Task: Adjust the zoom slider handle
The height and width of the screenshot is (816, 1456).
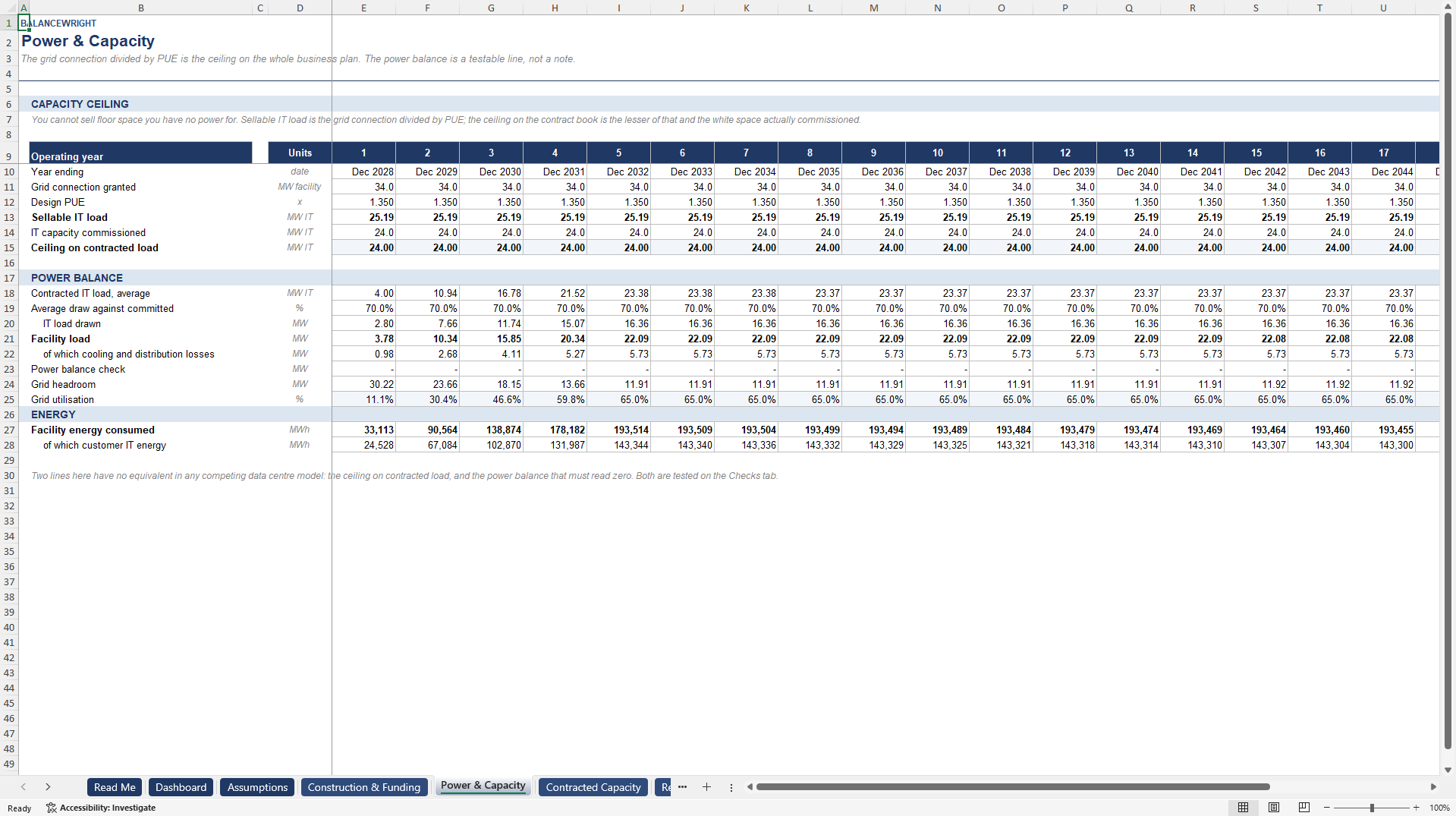Action: 1372,808
